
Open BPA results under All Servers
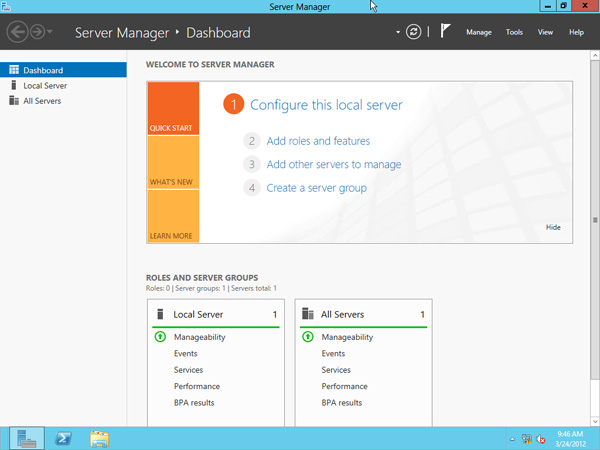click(x=341, y=403)
